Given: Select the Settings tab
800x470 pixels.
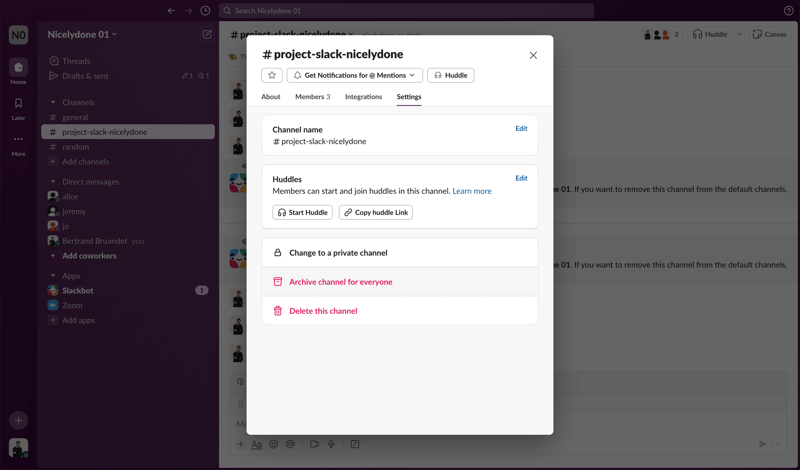Looking at the screenshot, I should [x=409, y=96].
